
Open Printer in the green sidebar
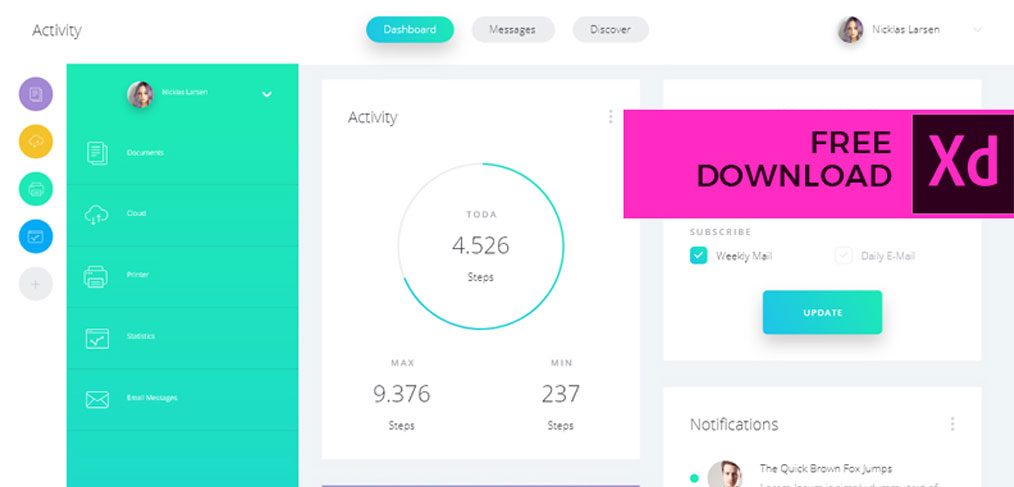182,276
